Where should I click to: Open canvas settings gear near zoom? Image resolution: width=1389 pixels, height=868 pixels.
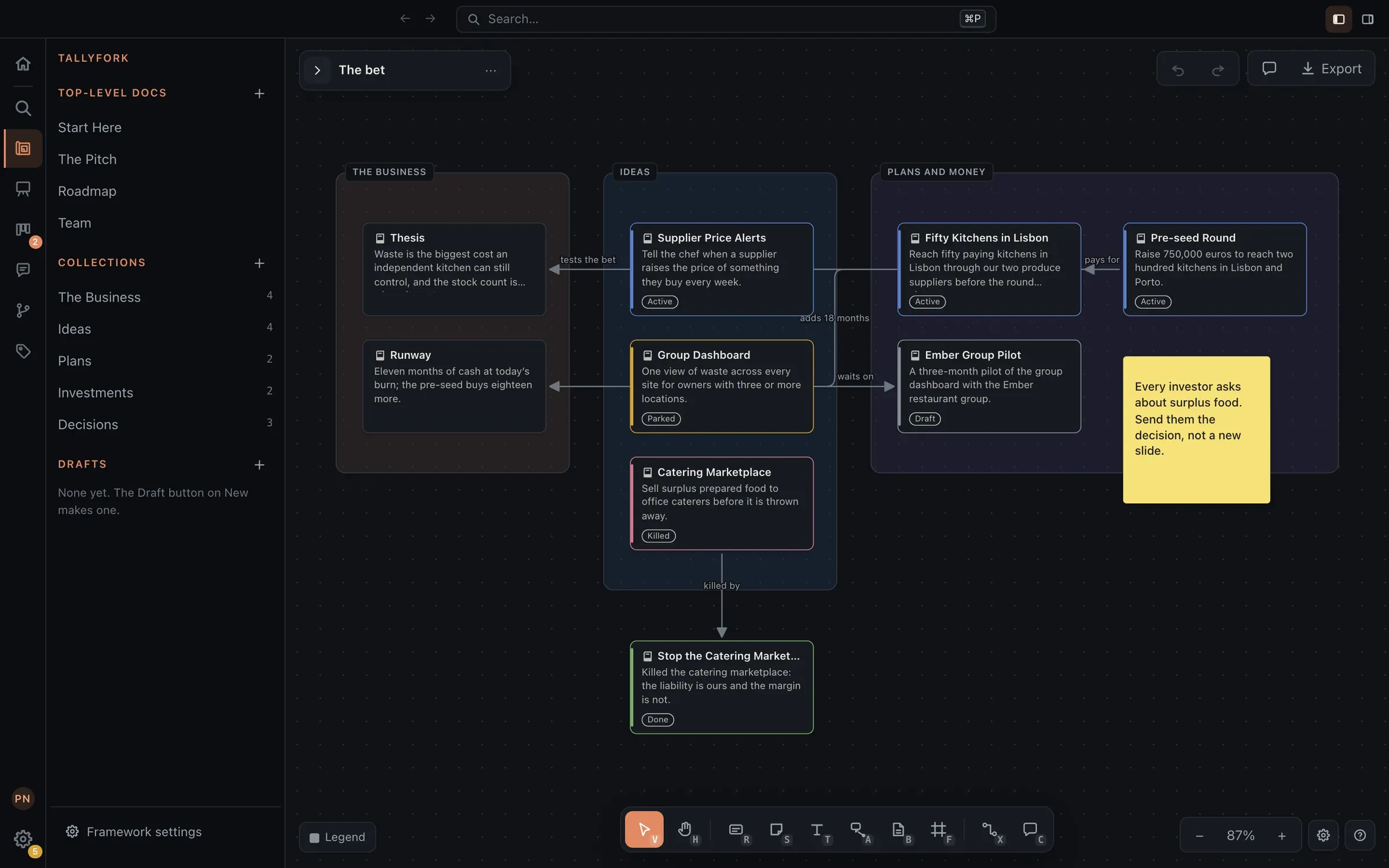pos(1323,835)
